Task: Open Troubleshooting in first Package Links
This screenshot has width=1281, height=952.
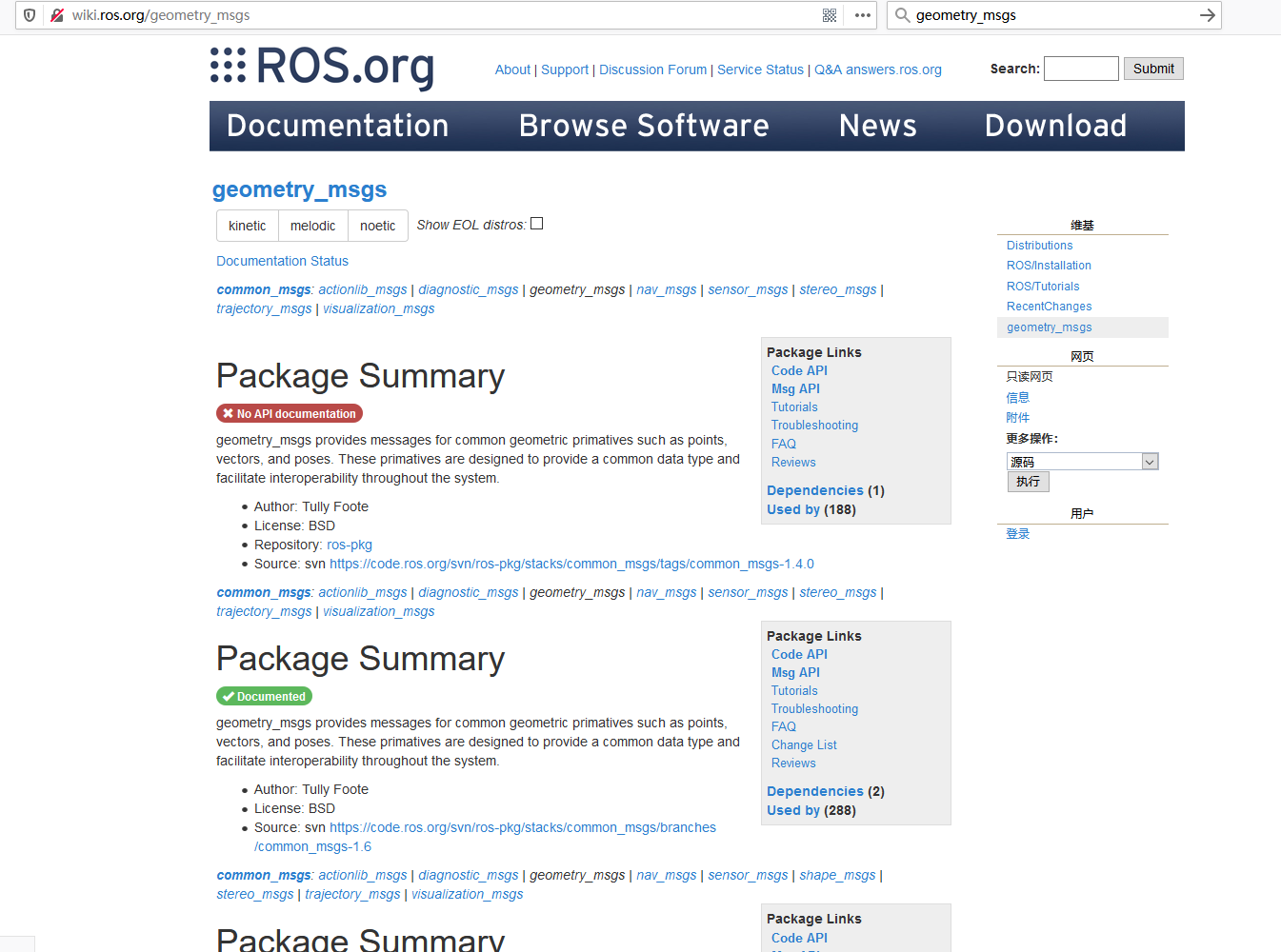Action: coord(814,425)
